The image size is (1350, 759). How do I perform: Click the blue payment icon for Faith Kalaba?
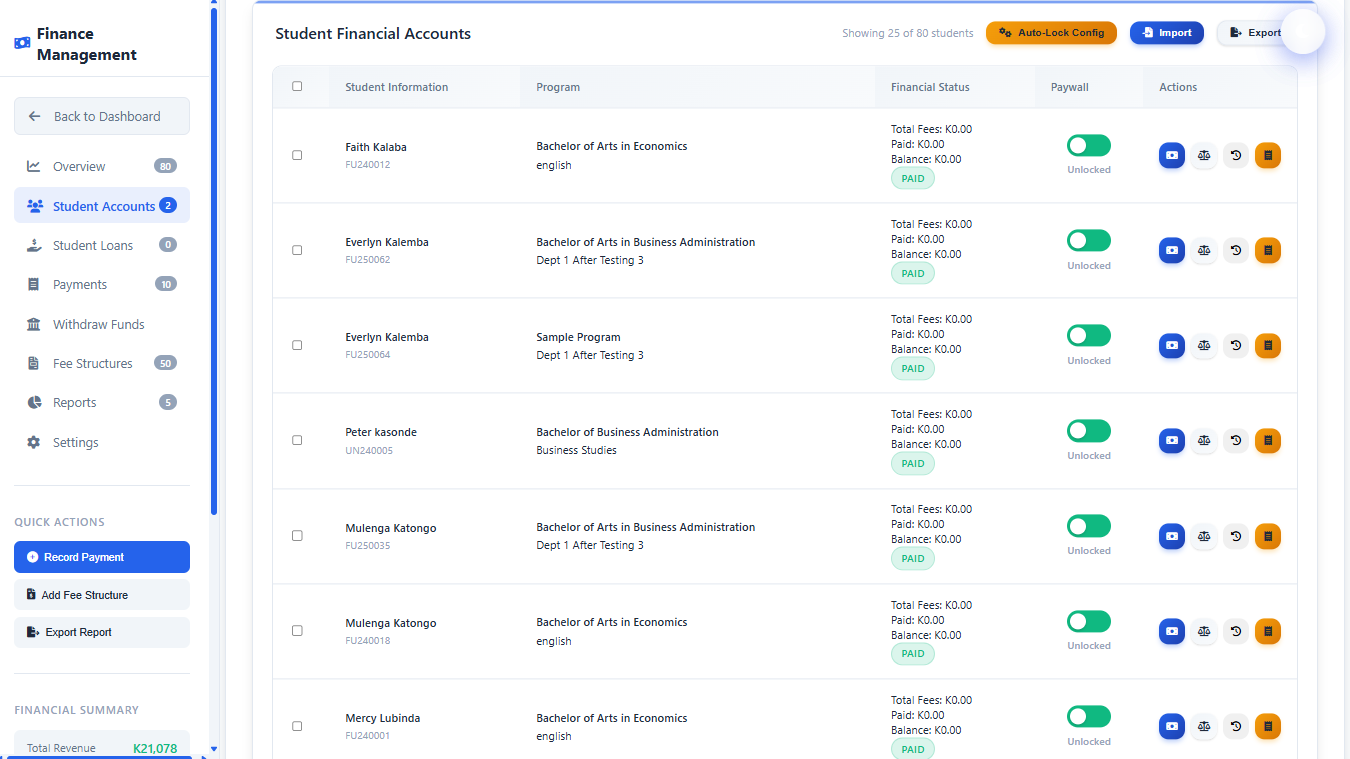click(1171, 156)
